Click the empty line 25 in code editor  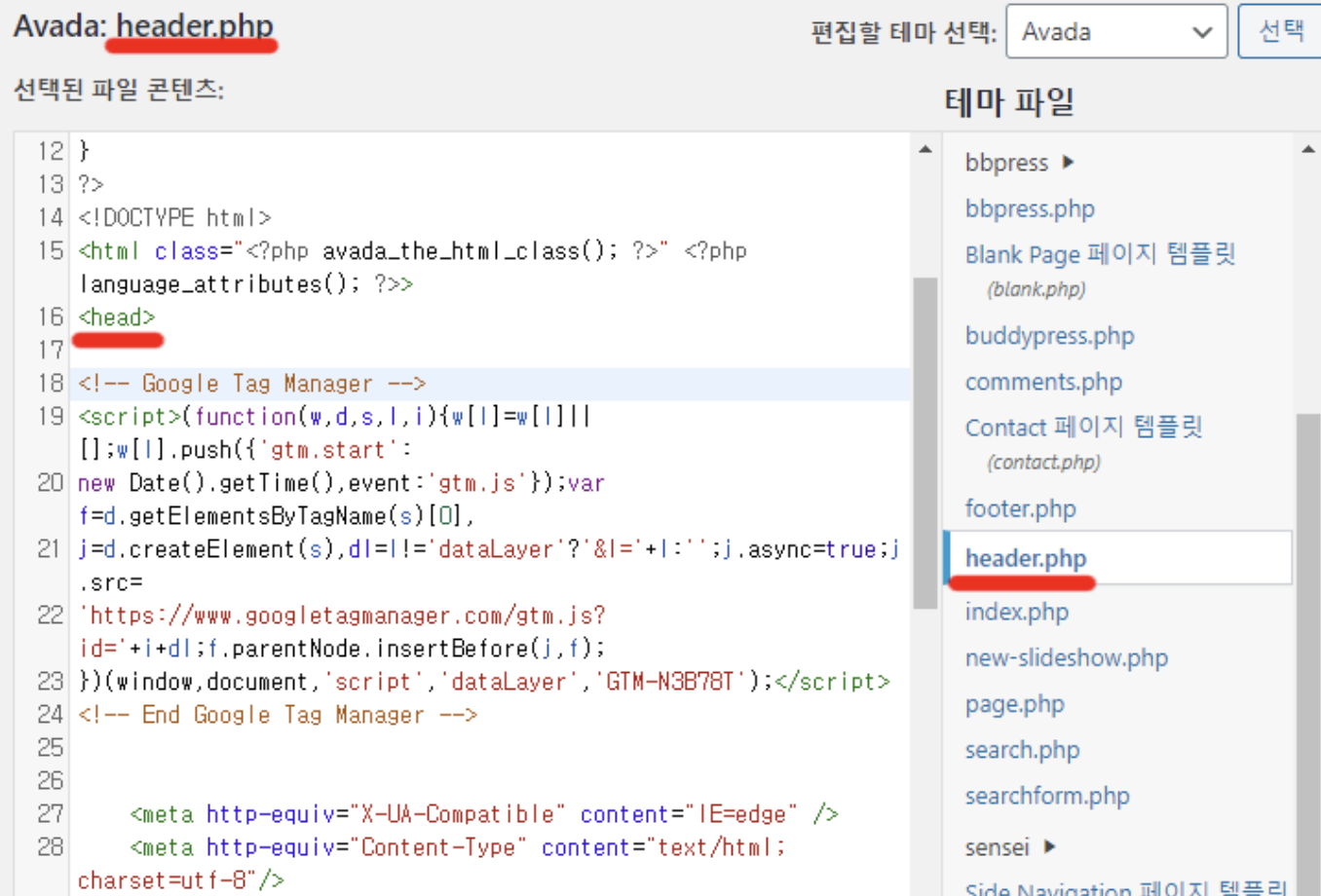pyautogui.click(x=390, y=748)
